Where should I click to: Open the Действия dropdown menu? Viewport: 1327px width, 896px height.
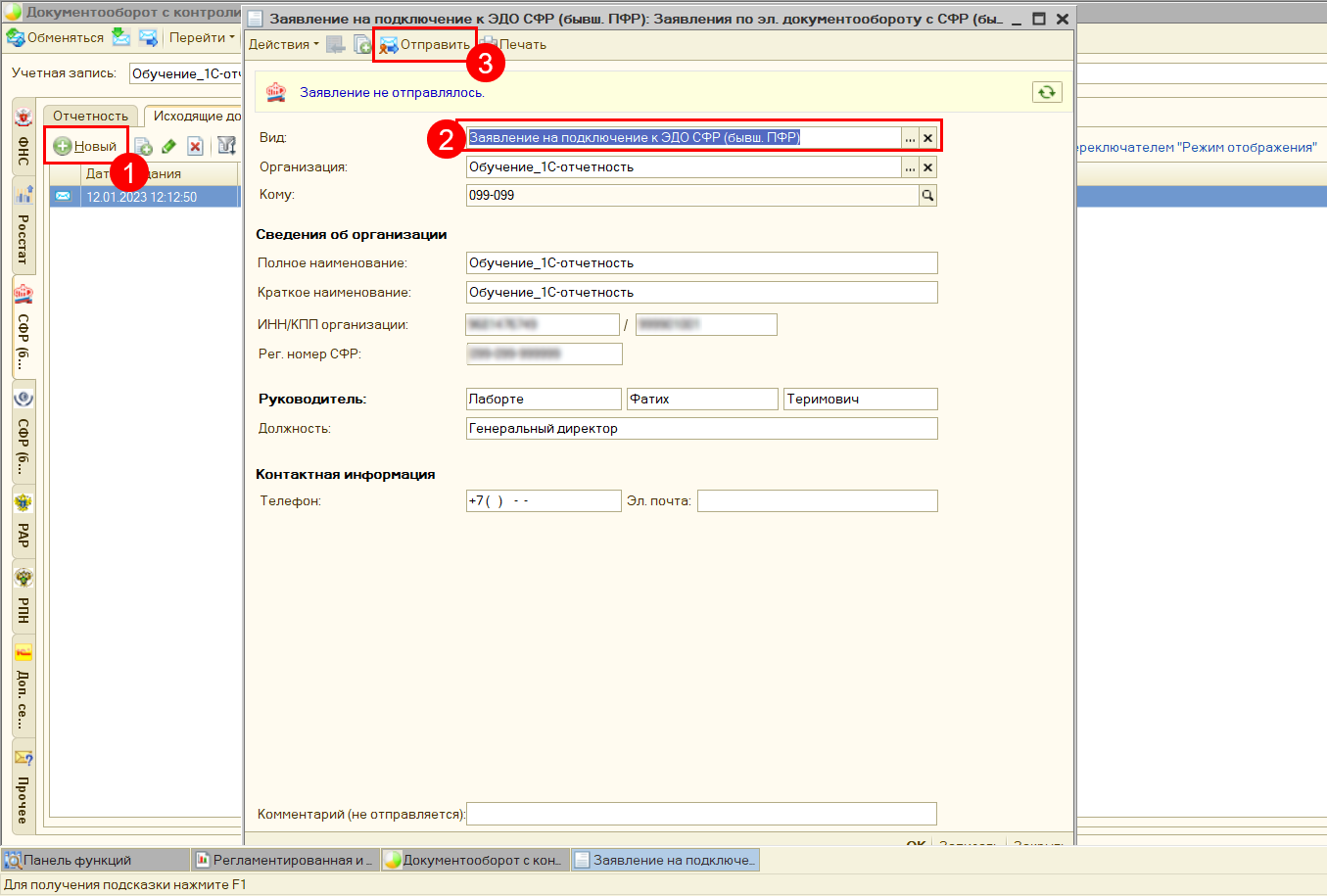[x=283, y=45]
